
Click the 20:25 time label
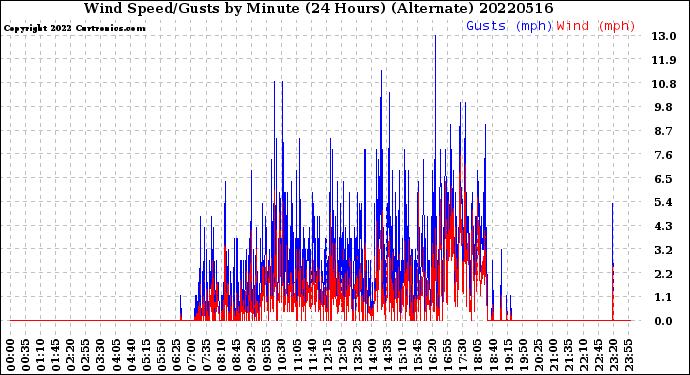click(538, 355)
